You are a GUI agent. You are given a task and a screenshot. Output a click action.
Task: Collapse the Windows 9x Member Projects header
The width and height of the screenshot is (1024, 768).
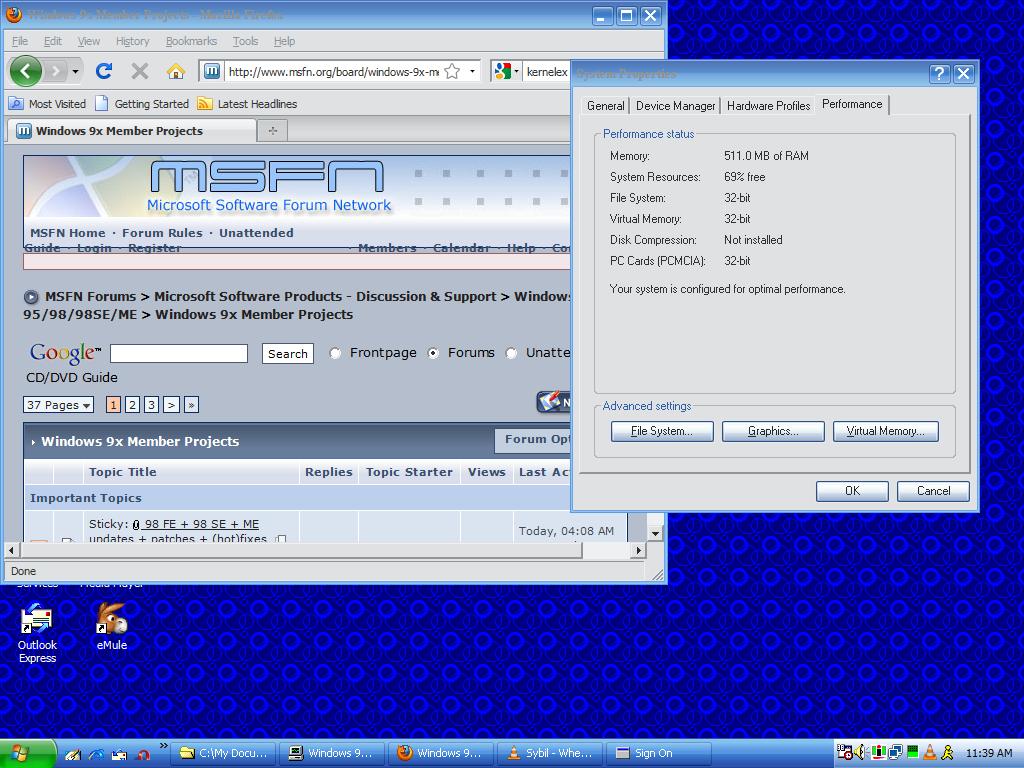tap(33, 442)
